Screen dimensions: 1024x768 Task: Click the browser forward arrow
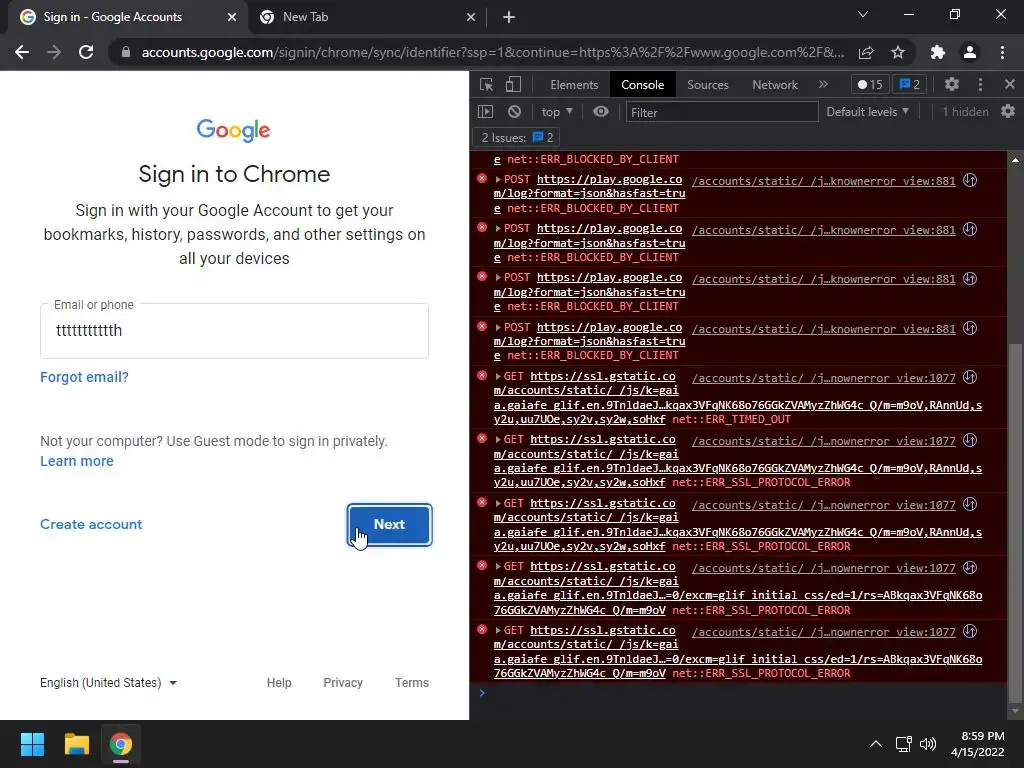(54, 52)
